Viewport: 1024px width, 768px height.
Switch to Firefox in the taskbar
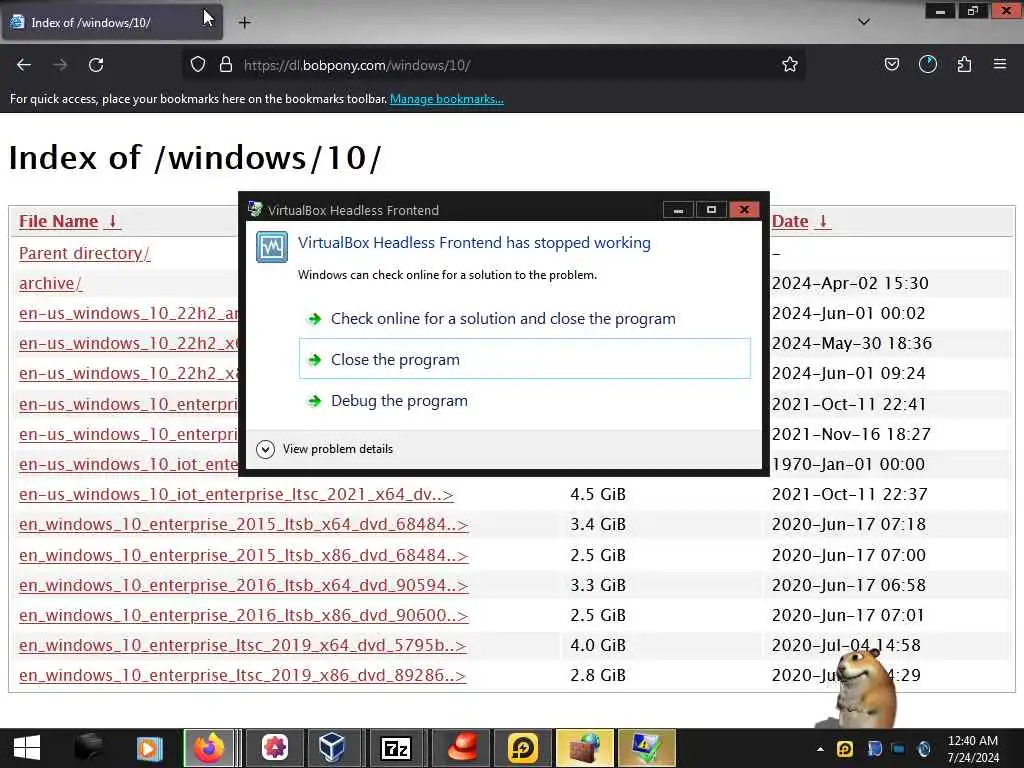[209, 748]
